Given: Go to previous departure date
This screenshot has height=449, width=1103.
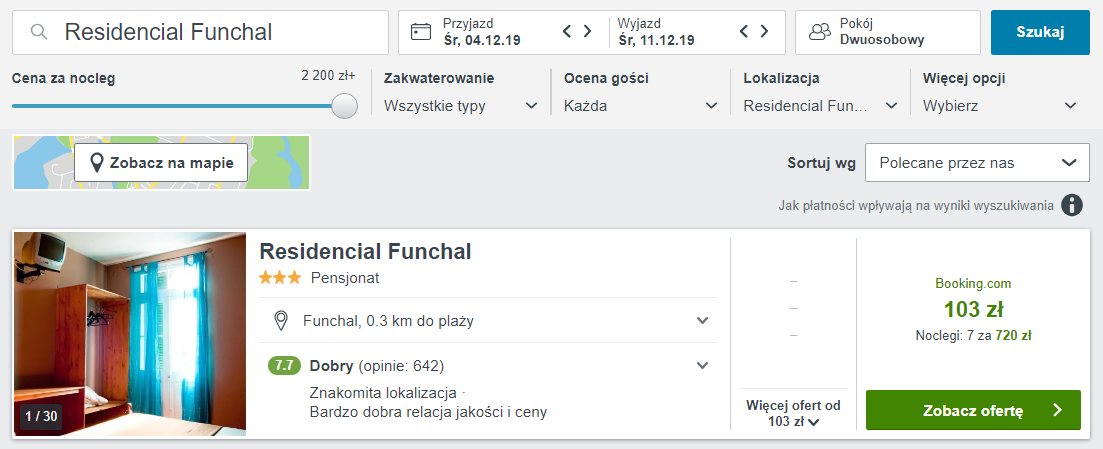Looking at the screenshot, I should click(x=744, y=32).
